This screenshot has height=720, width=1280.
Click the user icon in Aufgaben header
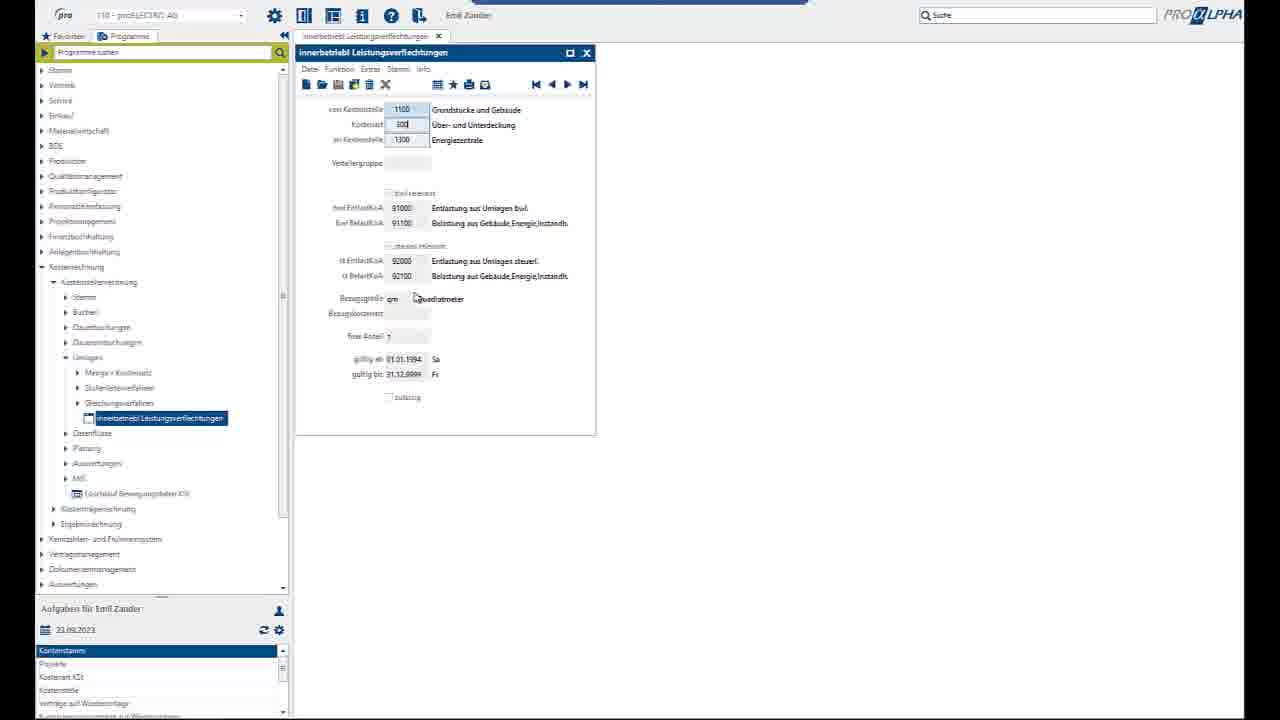click(279, 610)
